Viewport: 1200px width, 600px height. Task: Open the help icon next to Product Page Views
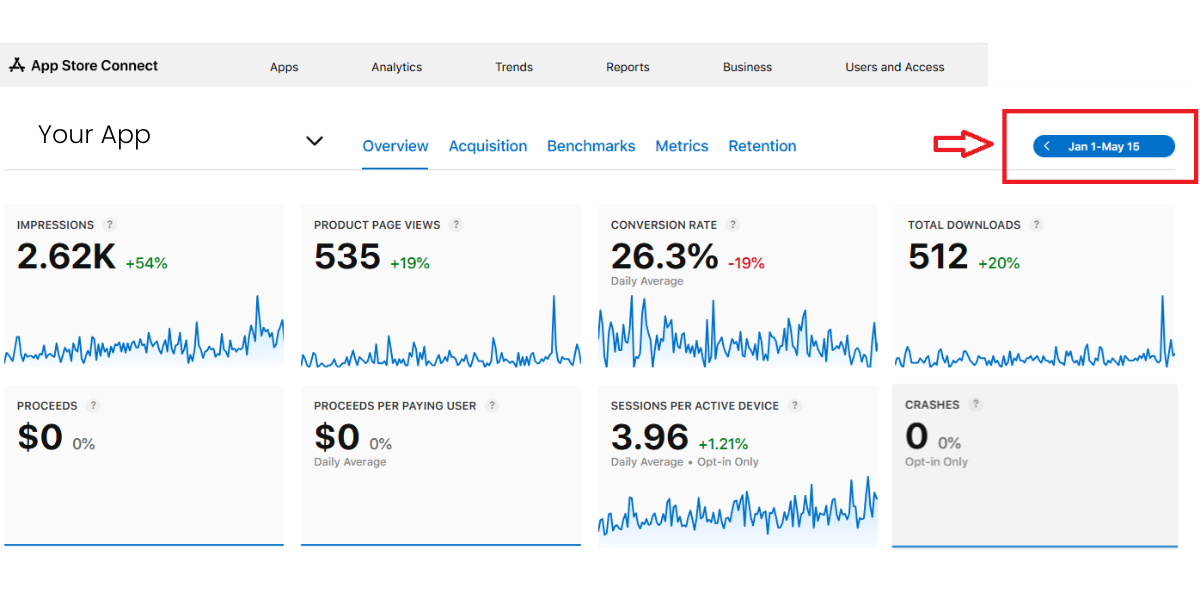(456, 225)
